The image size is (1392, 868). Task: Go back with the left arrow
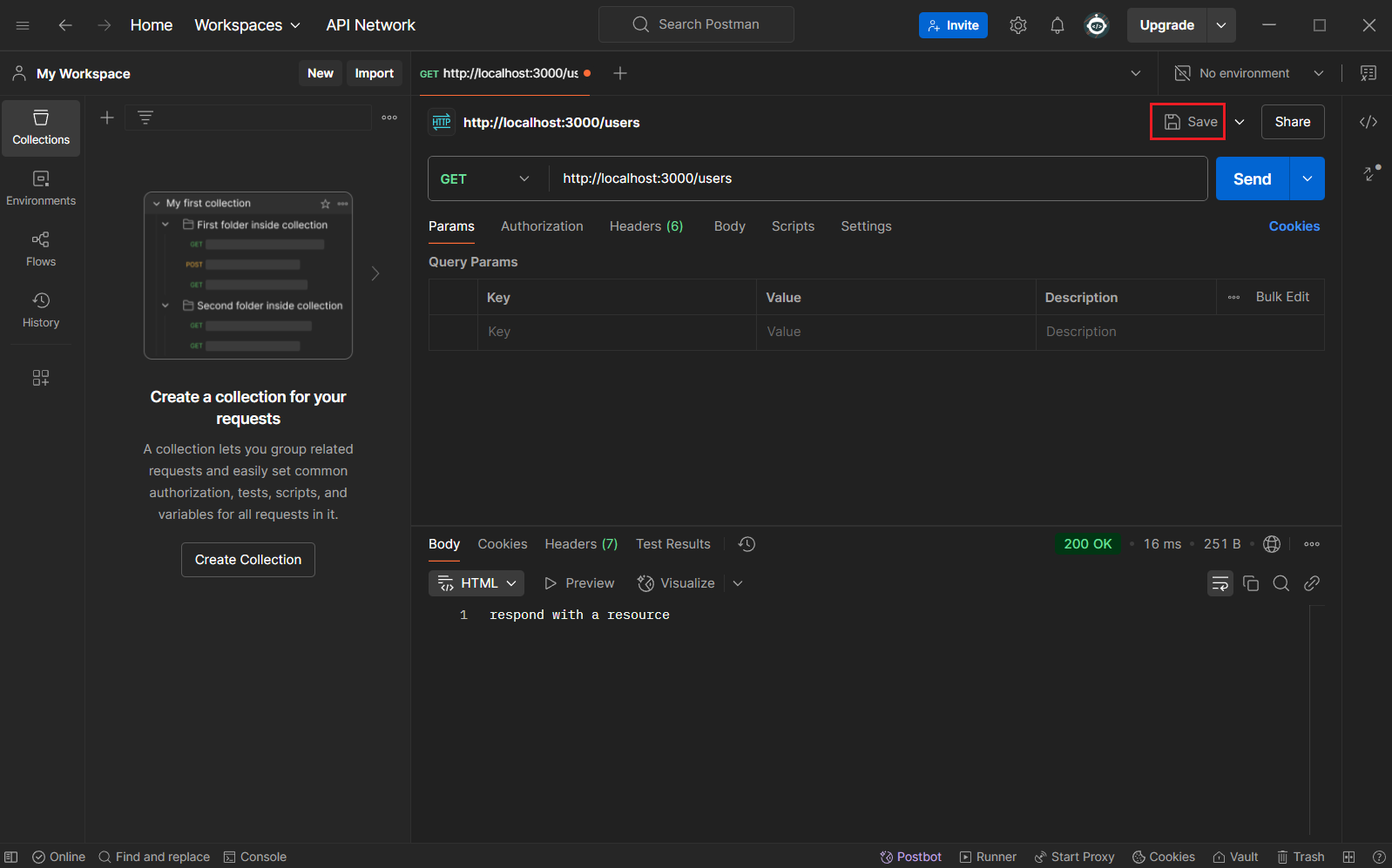65,25
